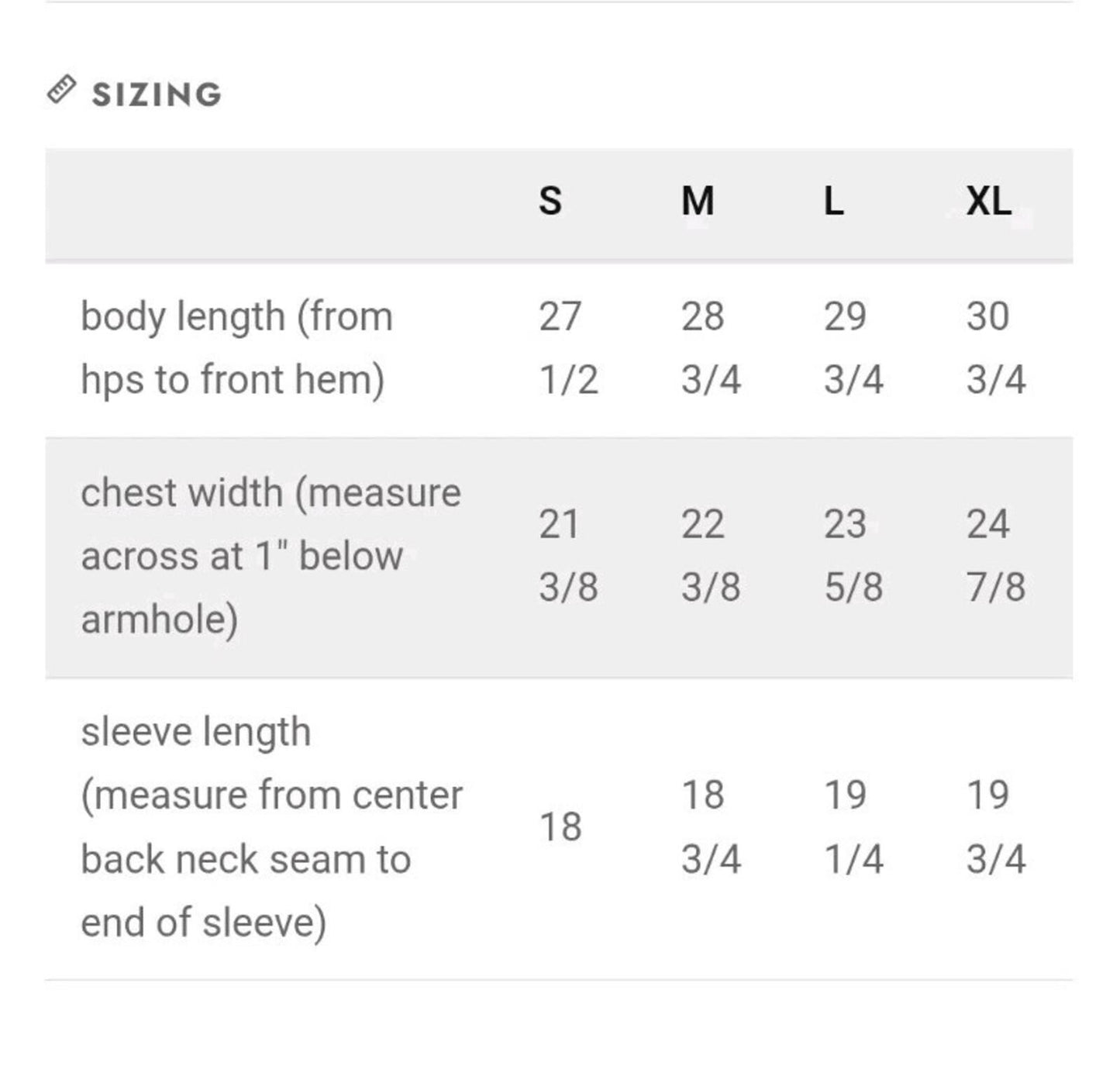Image resolution: width=1120 pixels, height=1073 pixels.
Task: Click chest width value 24 7/8
Action: click(x=996, y=555)
